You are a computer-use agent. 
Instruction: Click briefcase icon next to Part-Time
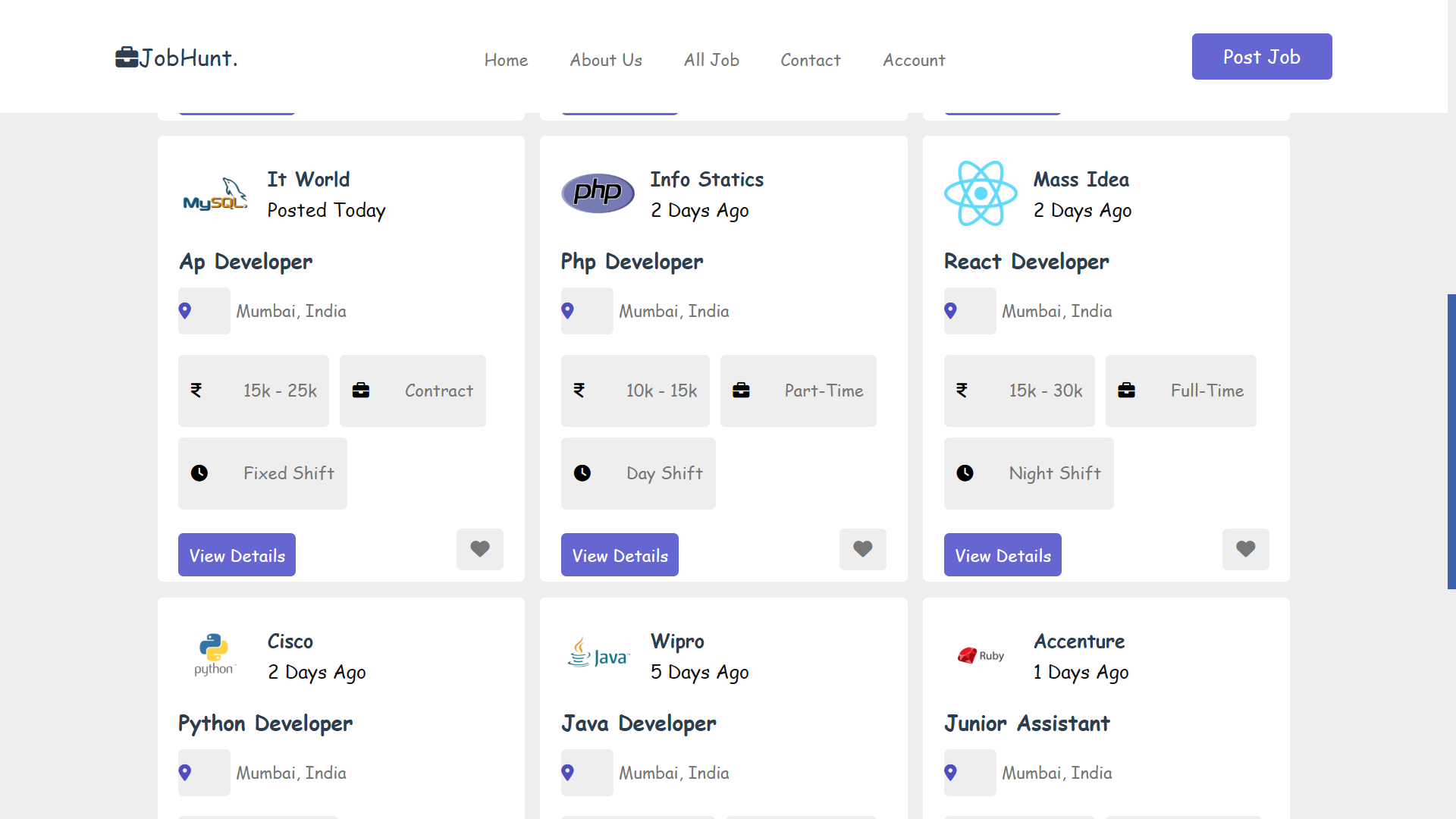click(741, 391)
